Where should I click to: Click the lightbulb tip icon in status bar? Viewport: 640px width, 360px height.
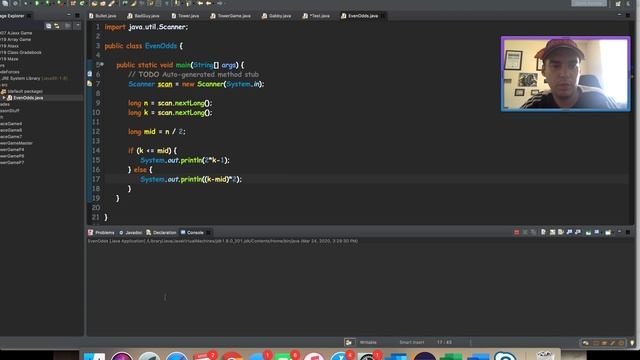point(632,343)
